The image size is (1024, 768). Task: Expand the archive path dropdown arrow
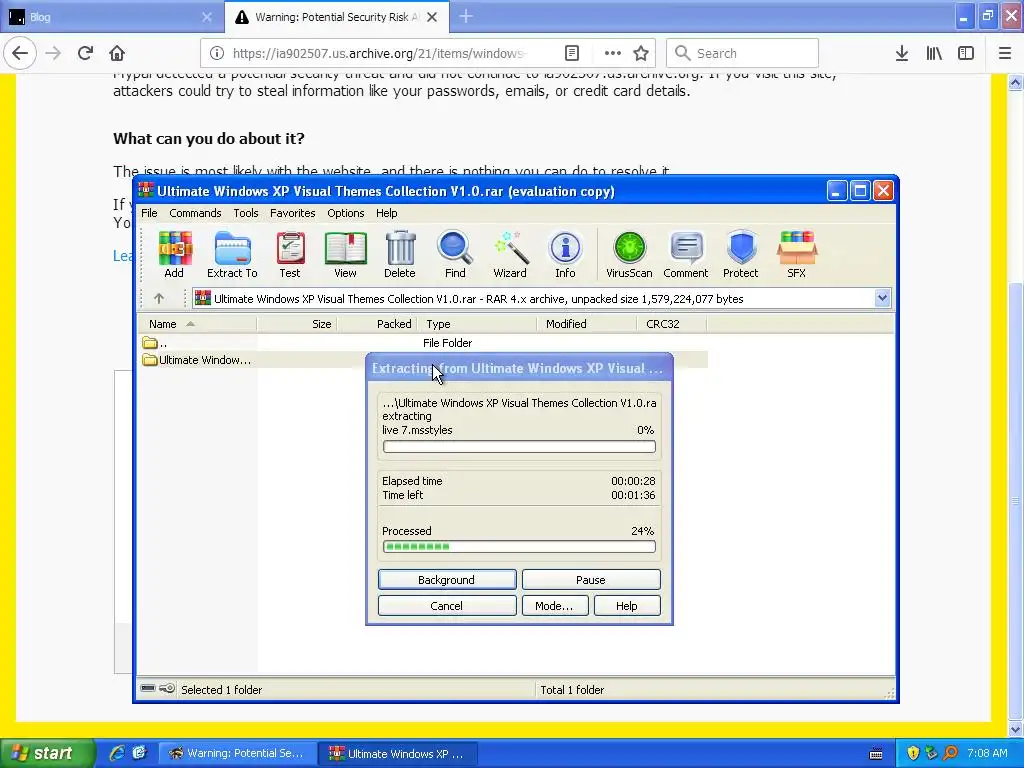coord(882,298)
